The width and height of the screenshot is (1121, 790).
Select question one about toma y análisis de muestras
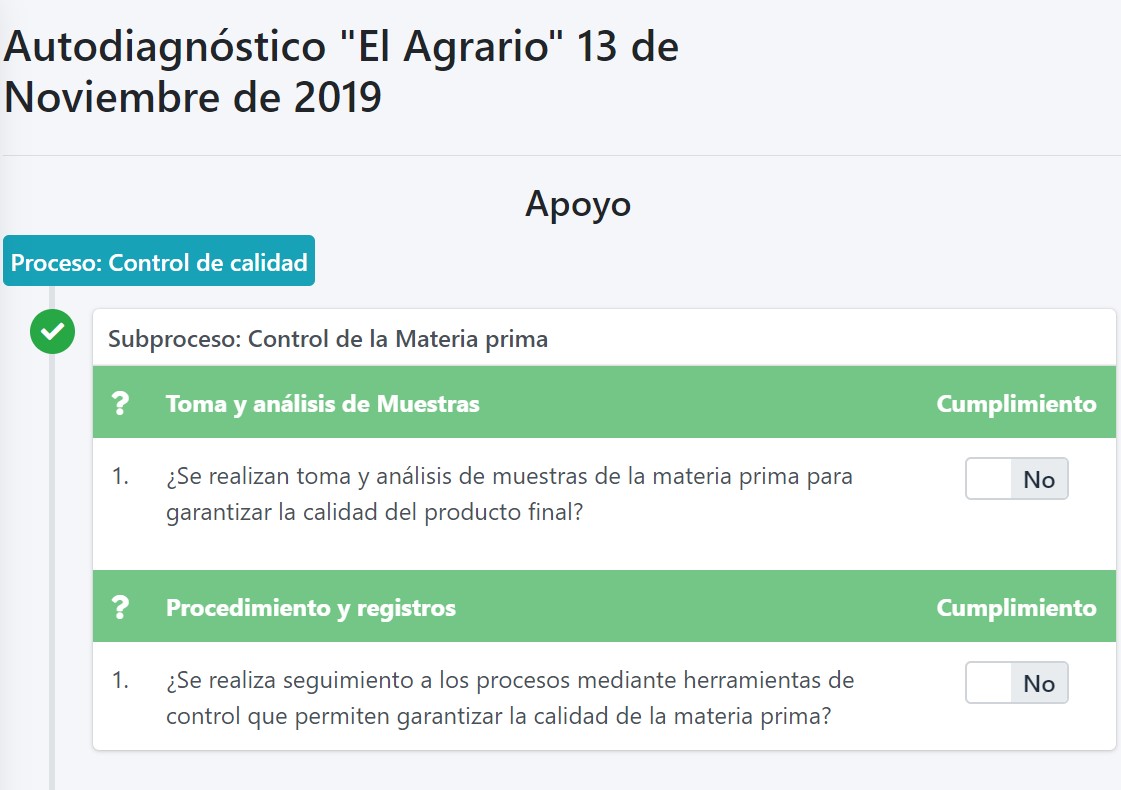coord(508,493)
